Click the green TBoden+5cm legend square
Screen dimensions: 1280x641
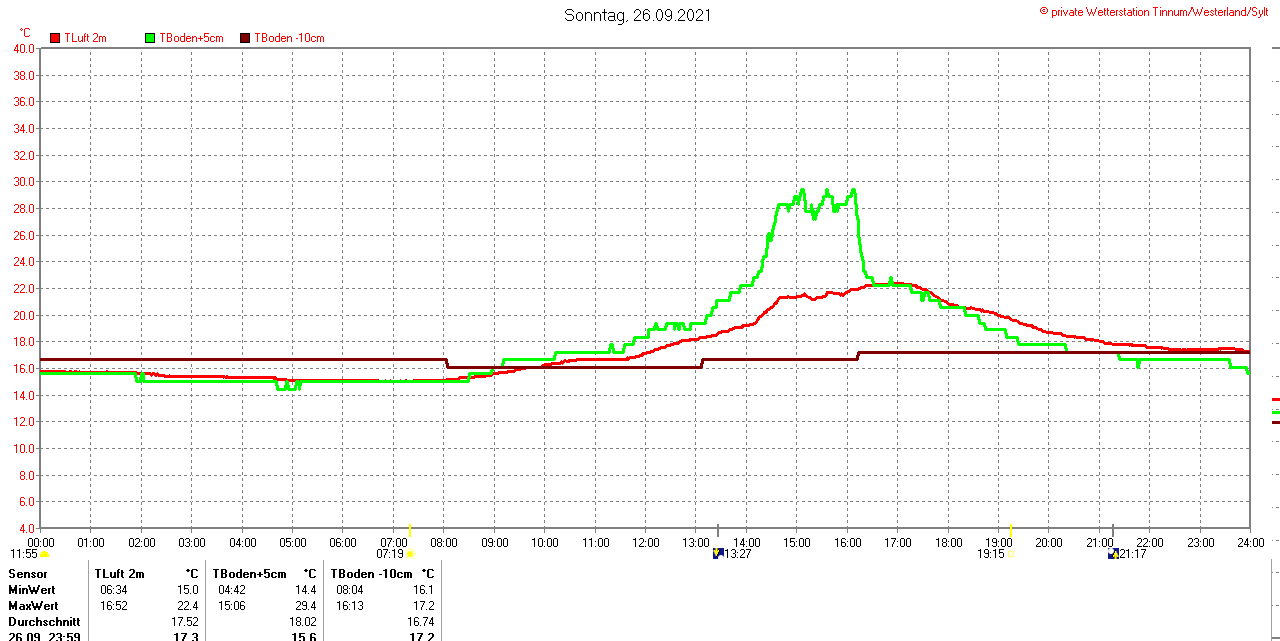(x=150, y=38)
